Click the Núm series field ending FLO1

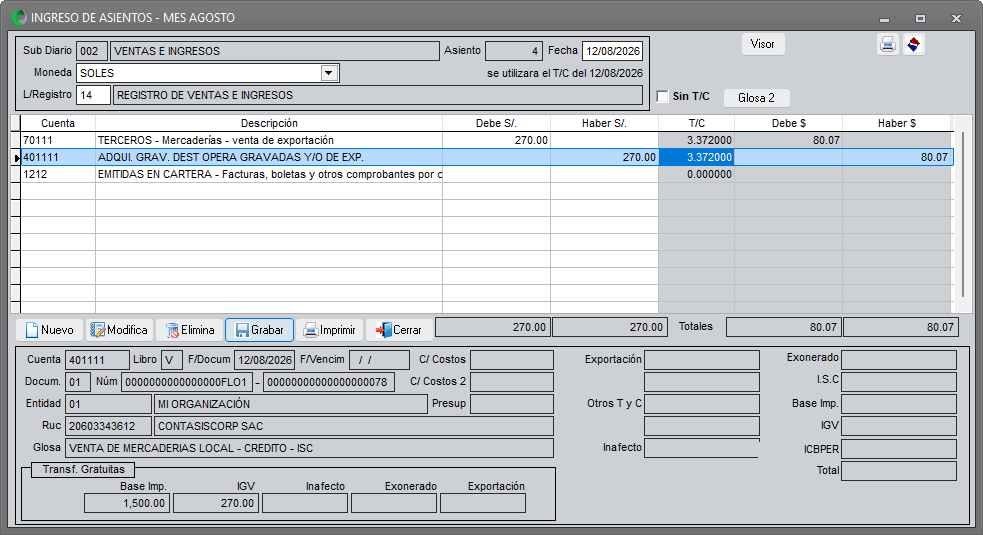(187, 382)
